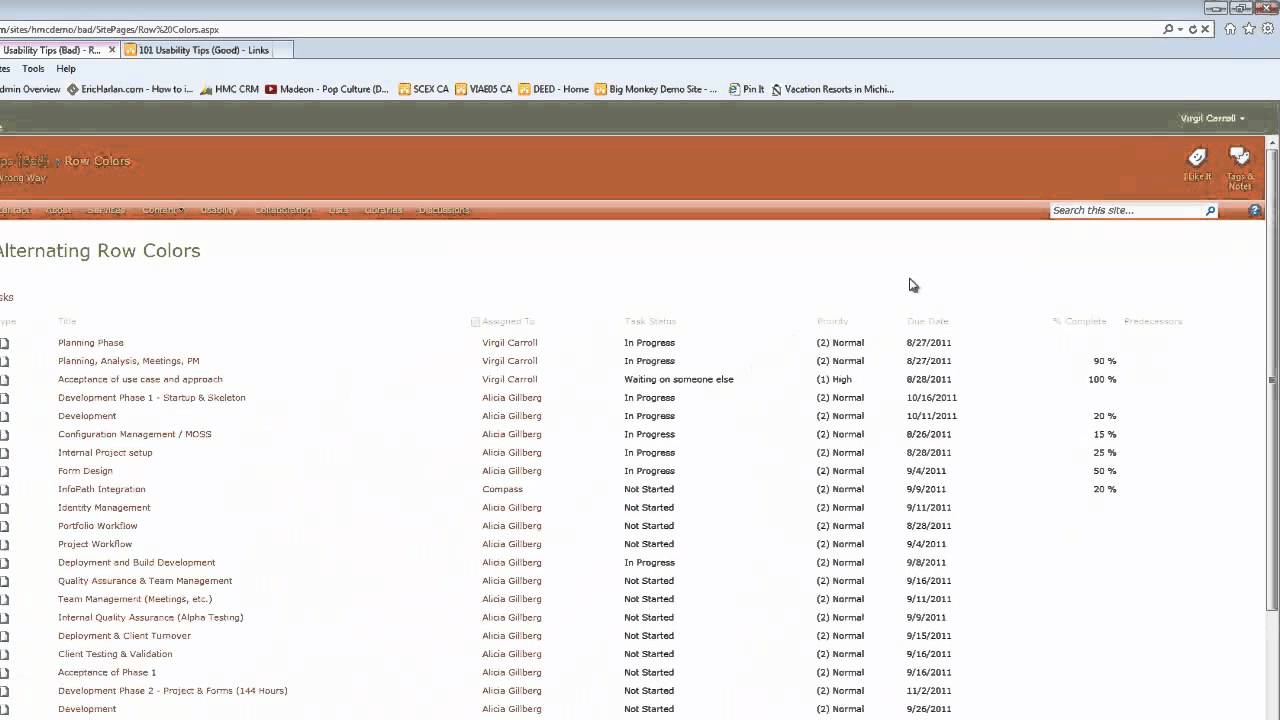The width and height of the screenshot is (1280, 720).
Task: Click the Waiting on someone else status
Action: click(679, 380)
